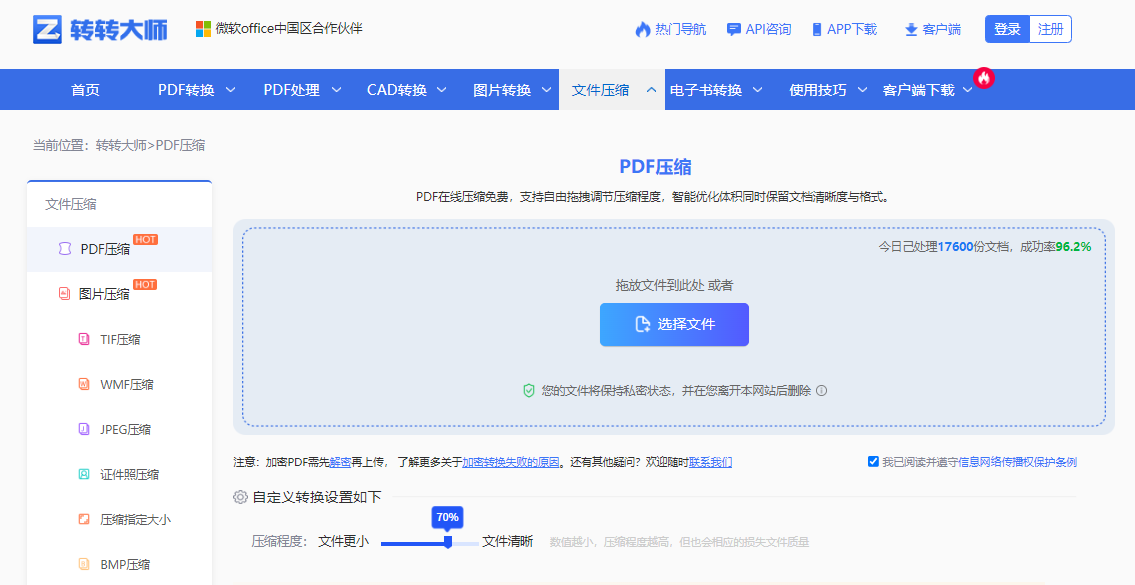Click the info circle icon after privacy notice
Screen dimensions: 1135x585
822,390
